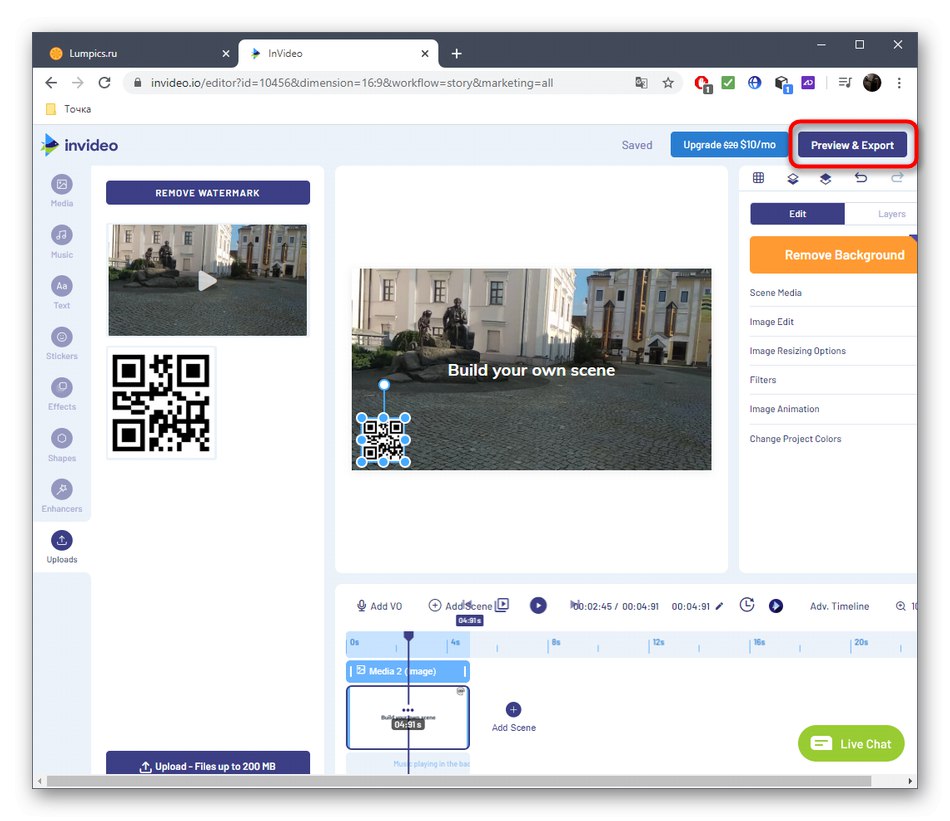Screen dimensions: 950x821
Task: Click the dark circular play-all icon
Action: point(776,606)
